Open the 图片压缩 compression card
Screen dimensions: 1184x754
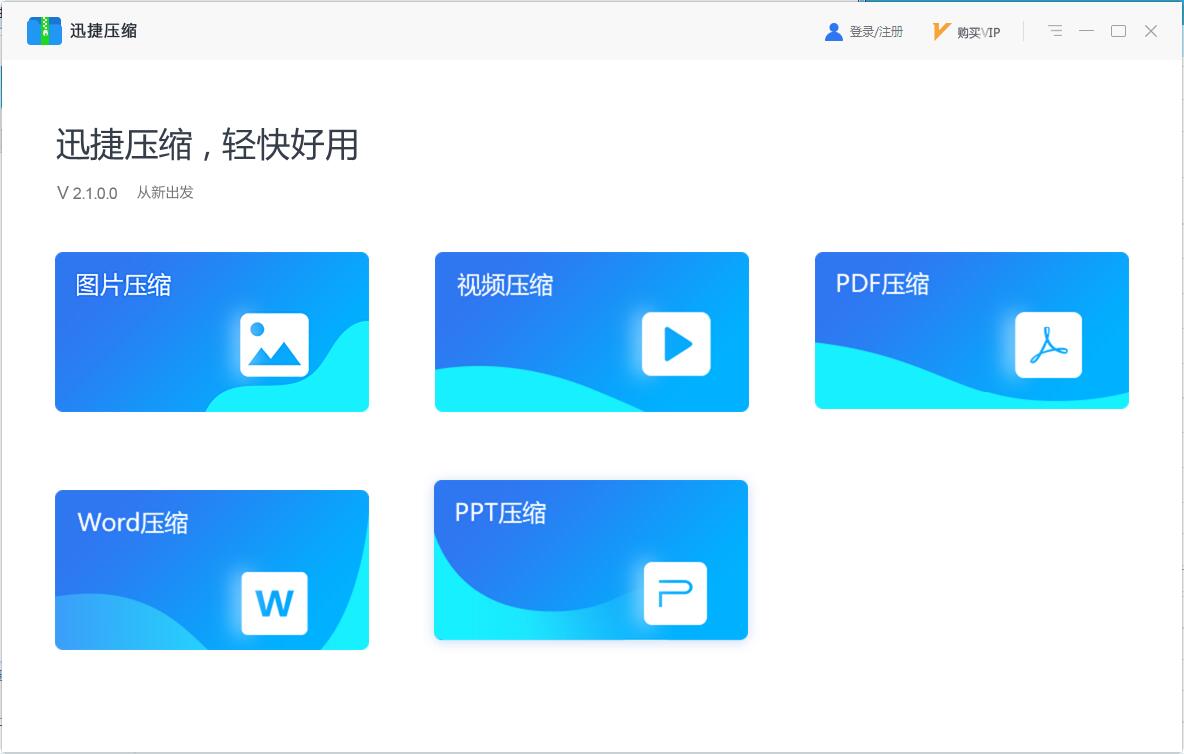[211, 331]
